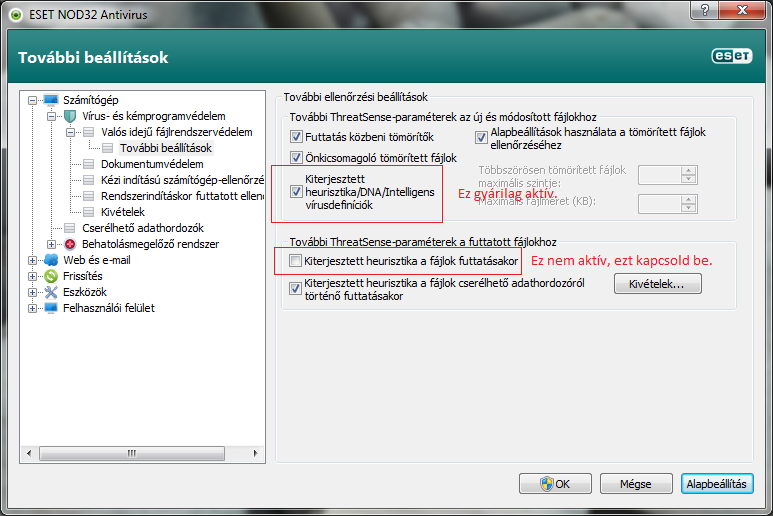Select Cserélhető adathordozók in the tree
773x516 pixels.
pyautogui.click(x=142, y=228)
